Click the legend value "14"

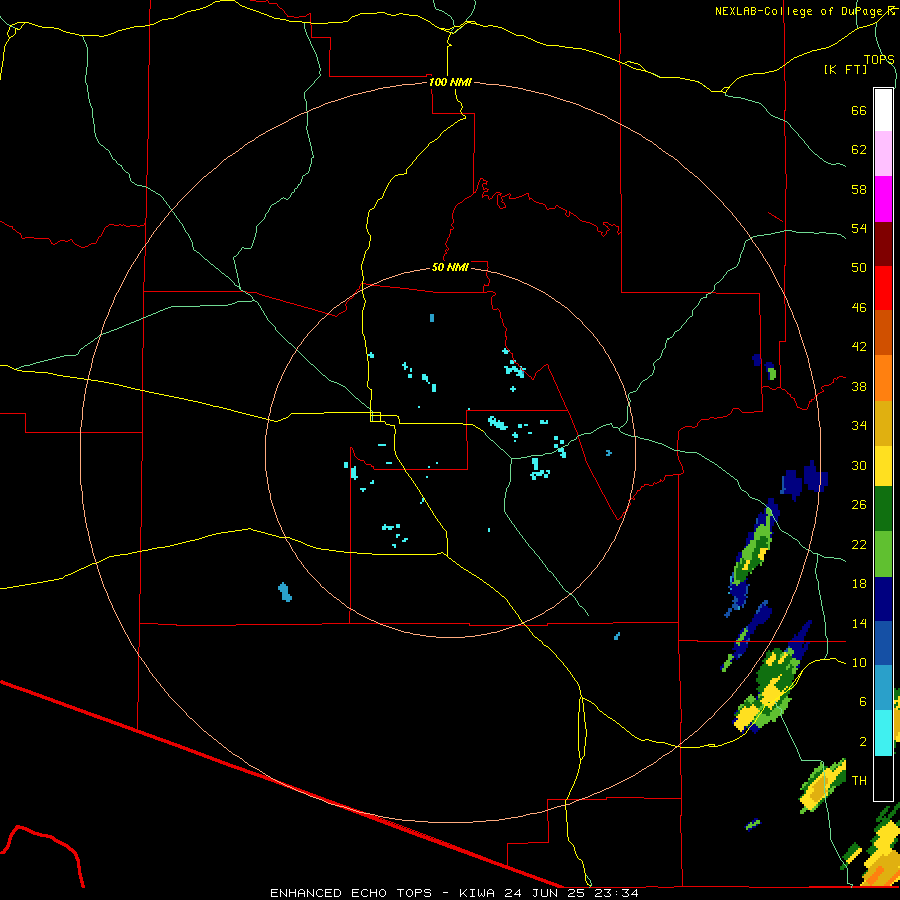point(859,623)
